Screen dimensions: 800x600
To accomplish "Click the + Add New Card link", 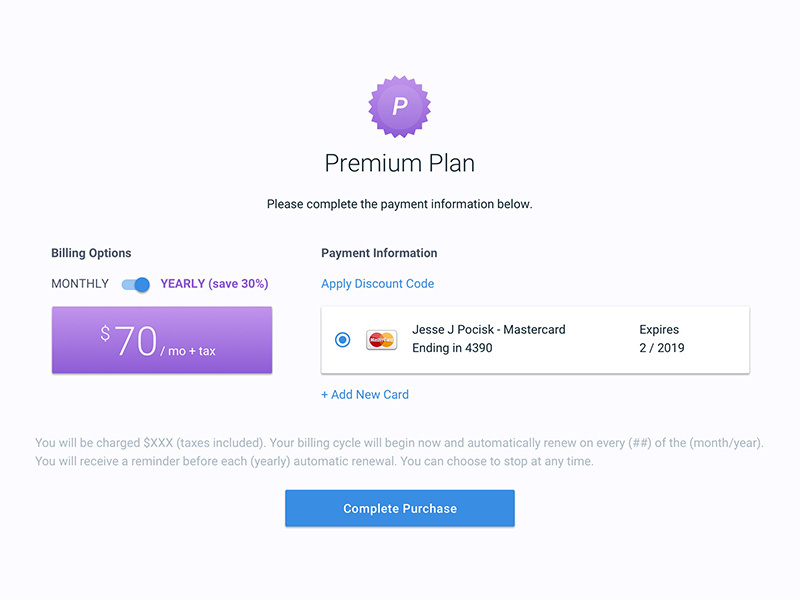I will tap(364, 395).
